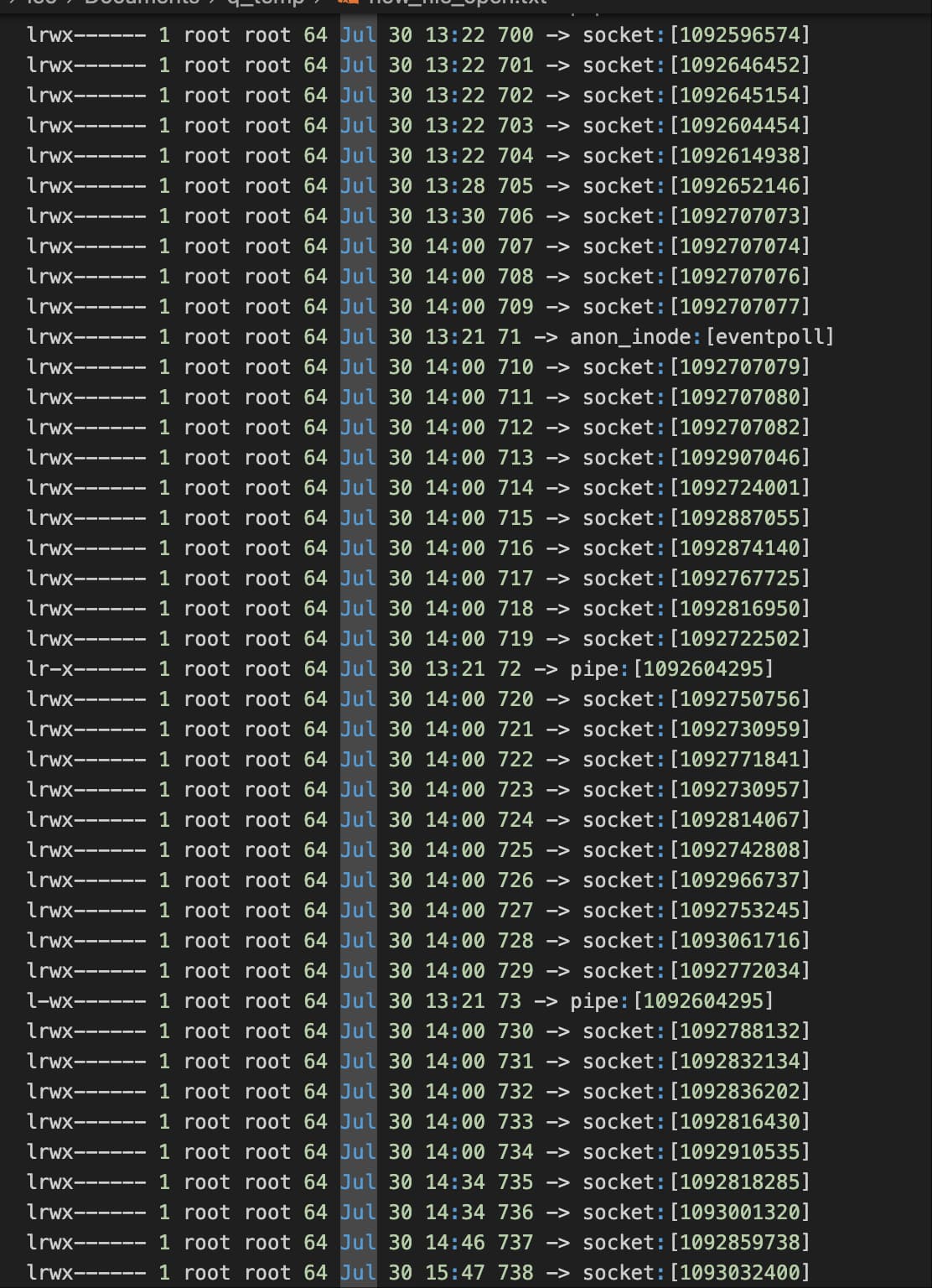Click file descriptor number 720

pyautogui.click(x=515, y=699)
